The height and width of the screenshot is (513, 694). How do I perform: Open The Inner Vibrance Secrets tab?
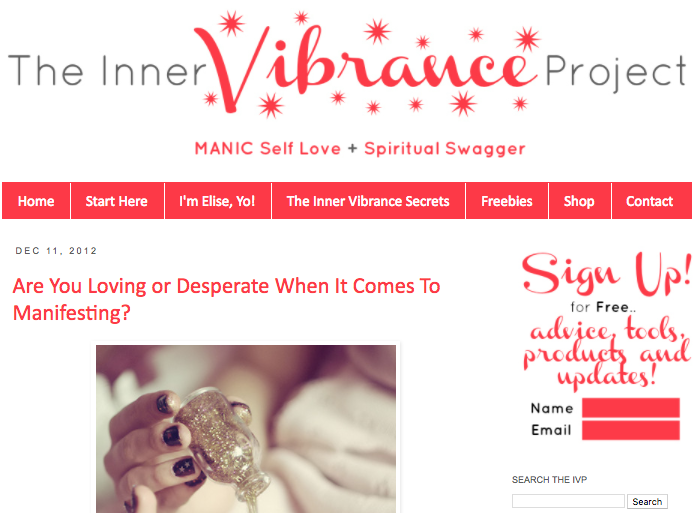368,201
